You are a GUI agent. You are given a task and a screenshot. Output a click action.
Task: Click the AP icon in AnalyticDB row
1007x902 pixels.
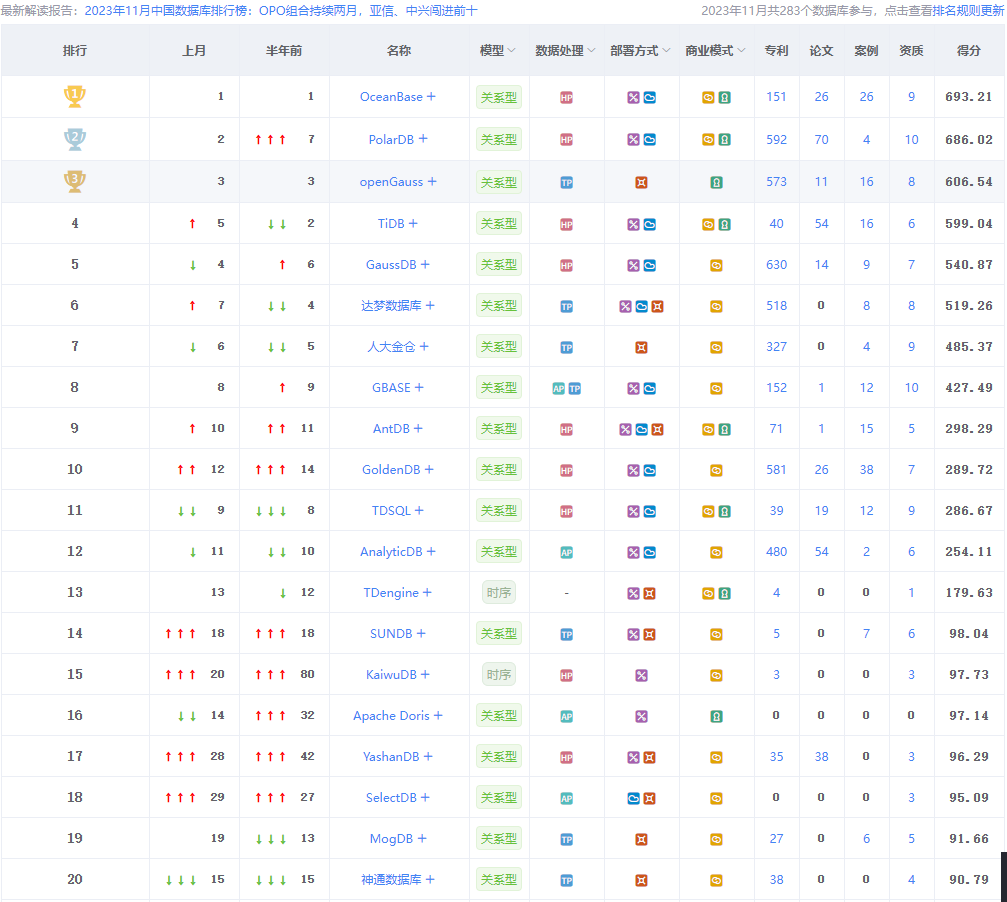[566, 552]
